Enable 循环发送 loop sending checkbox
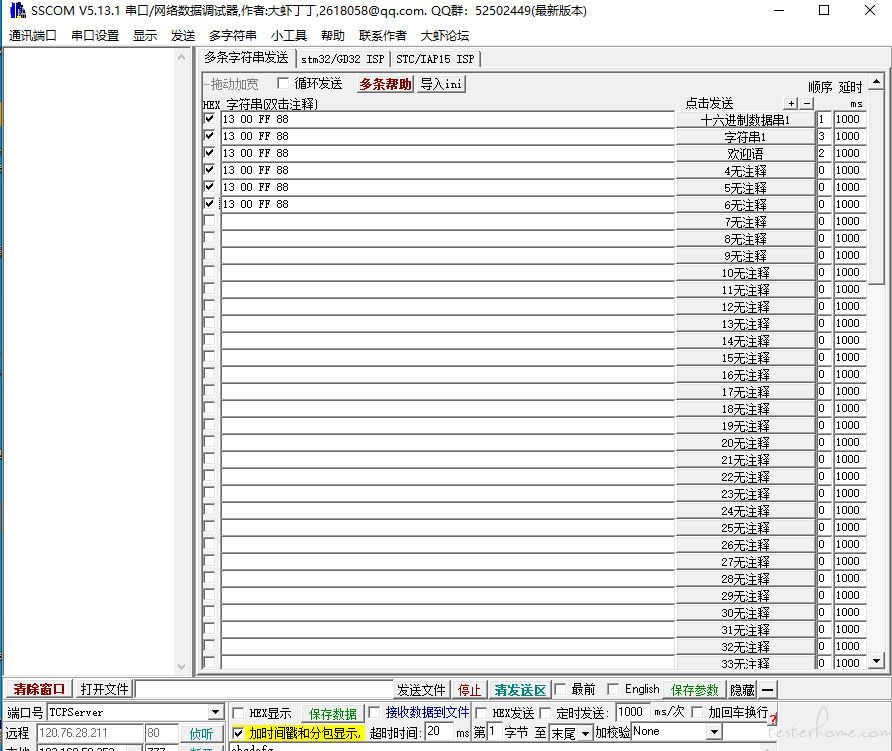 [x=283, y=84]
